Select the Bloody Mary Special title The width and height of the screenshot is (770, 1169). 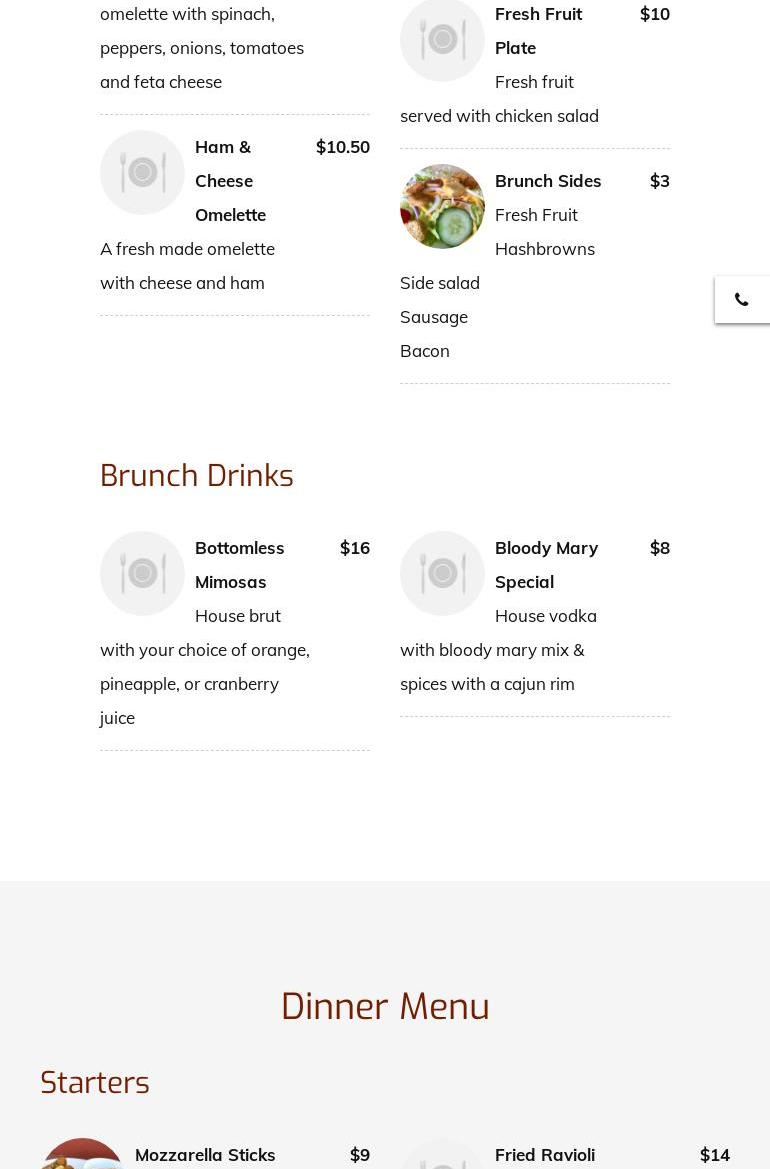click(x=546, y=564)
